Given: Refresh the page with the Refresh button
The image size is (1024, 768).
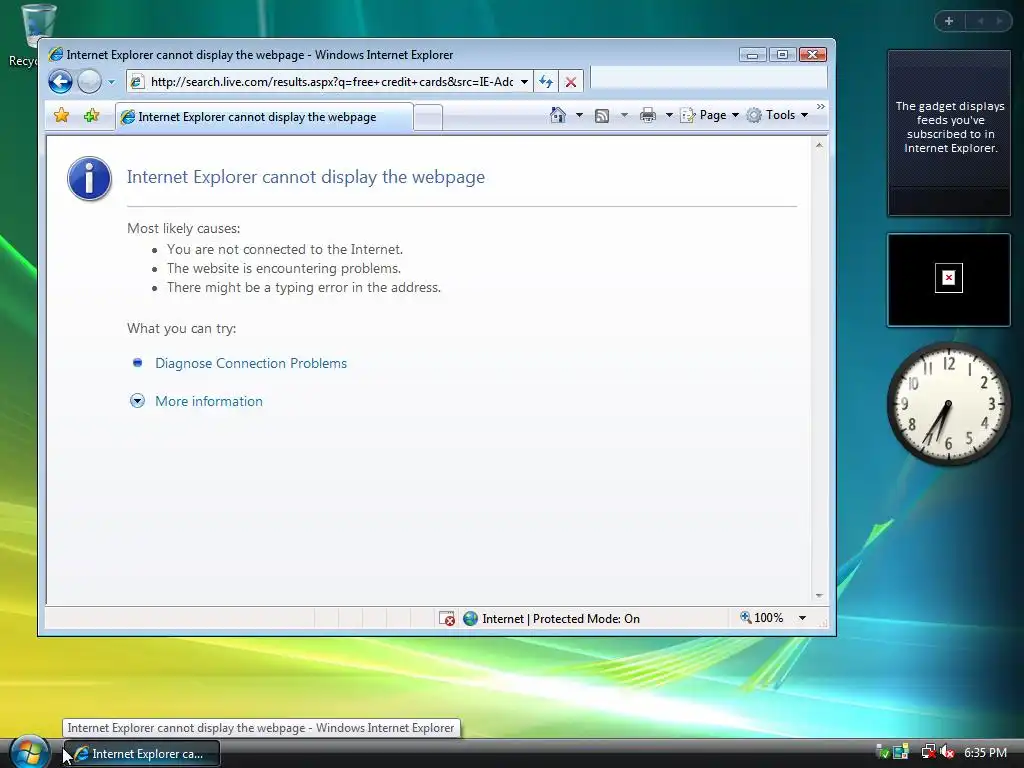Looking at the screenshot, I should coord(546,82).
